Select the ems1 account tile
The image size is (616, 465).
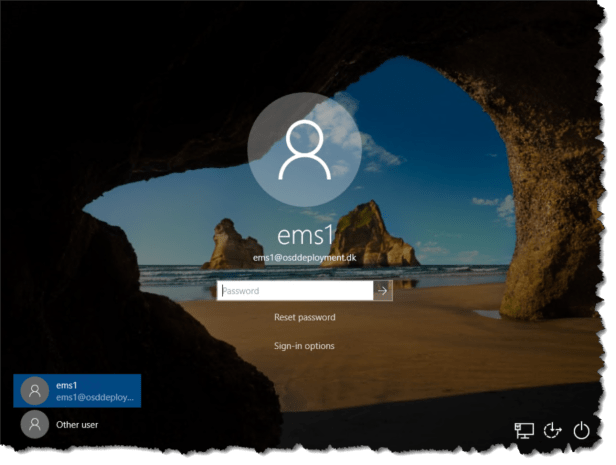(x=77, y=391)
